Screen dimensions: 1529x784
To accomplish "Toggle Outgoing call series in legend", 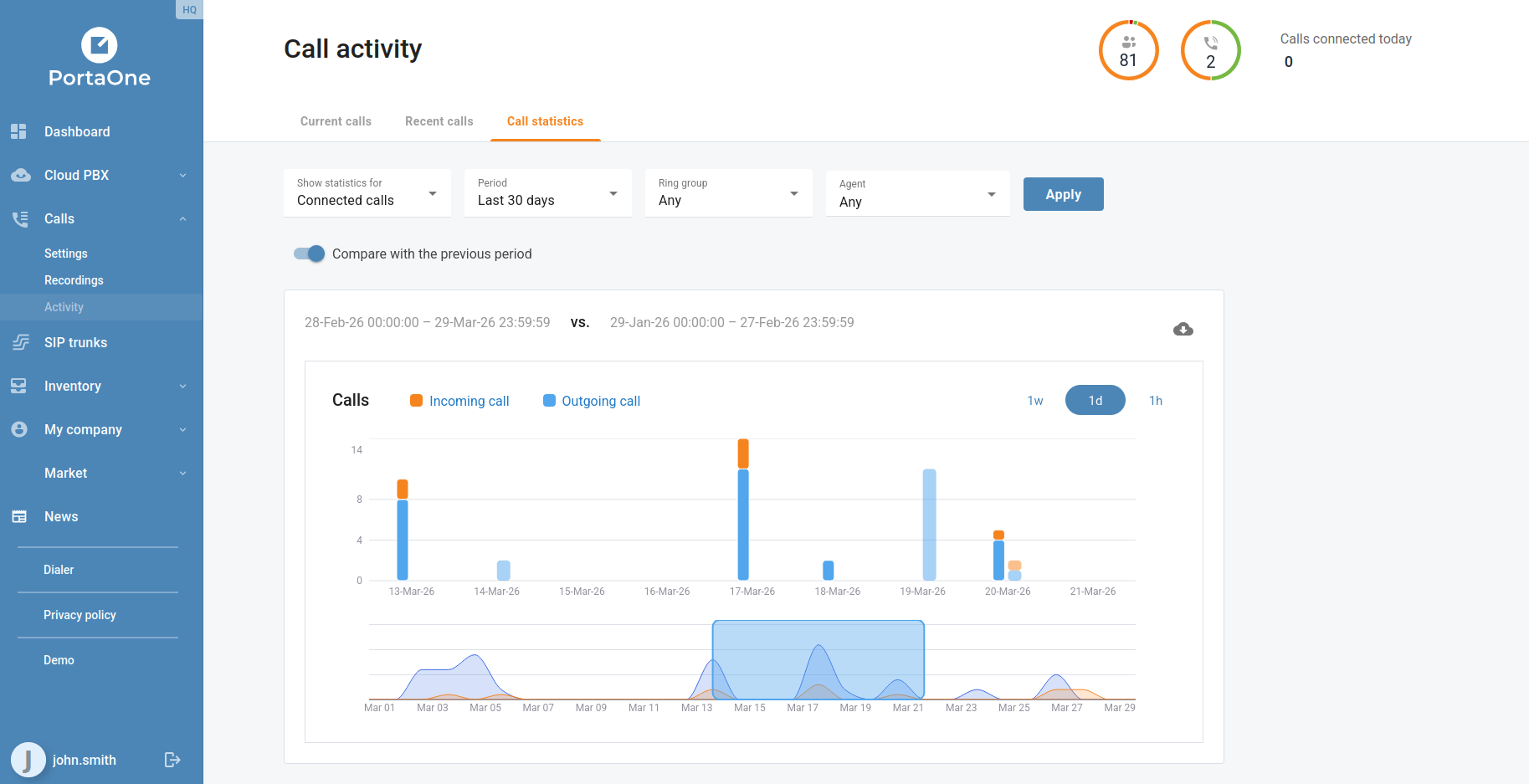I will click(x=592, y=401).
